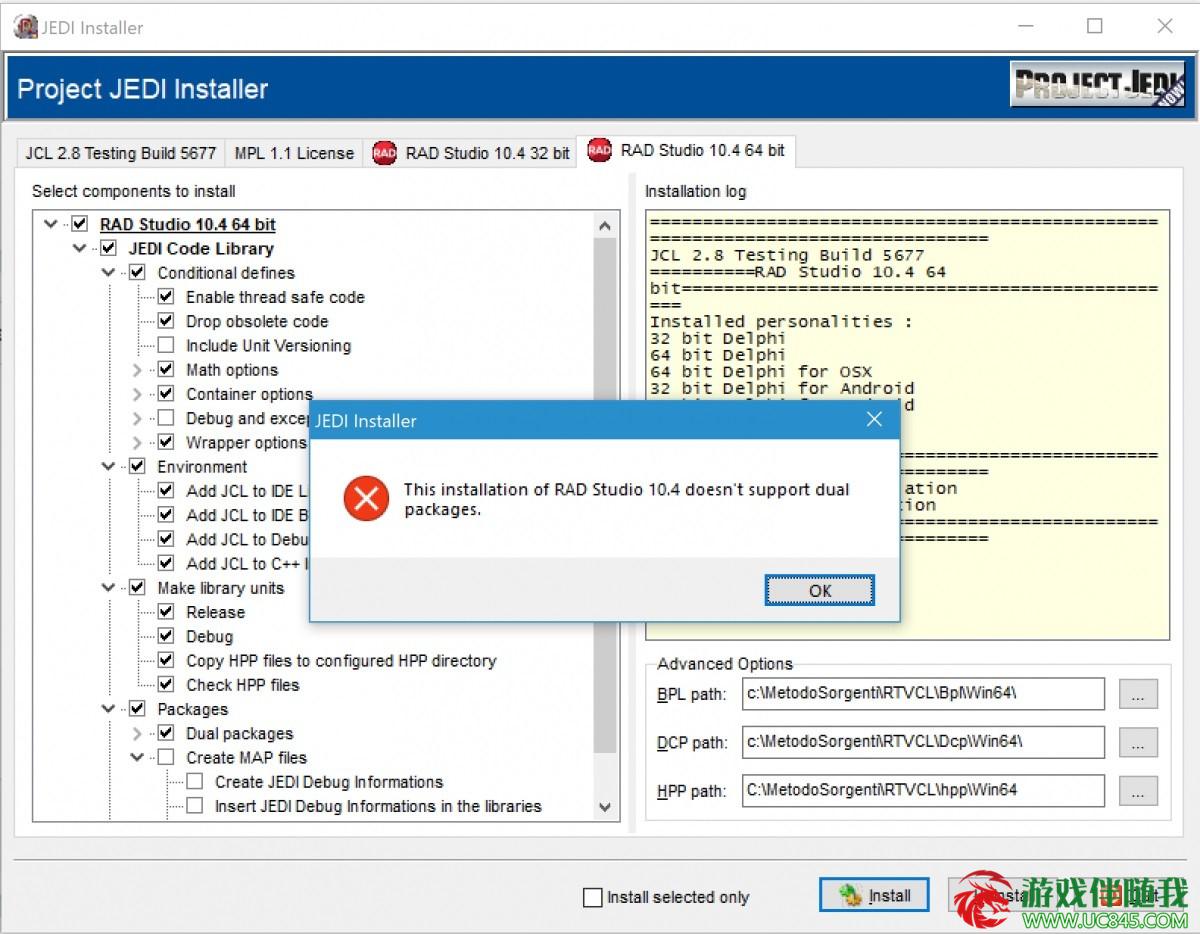Toggle the Environment checkbox
The height and width of the screenshot is (934, 1200).
click(x=138, y=466)
